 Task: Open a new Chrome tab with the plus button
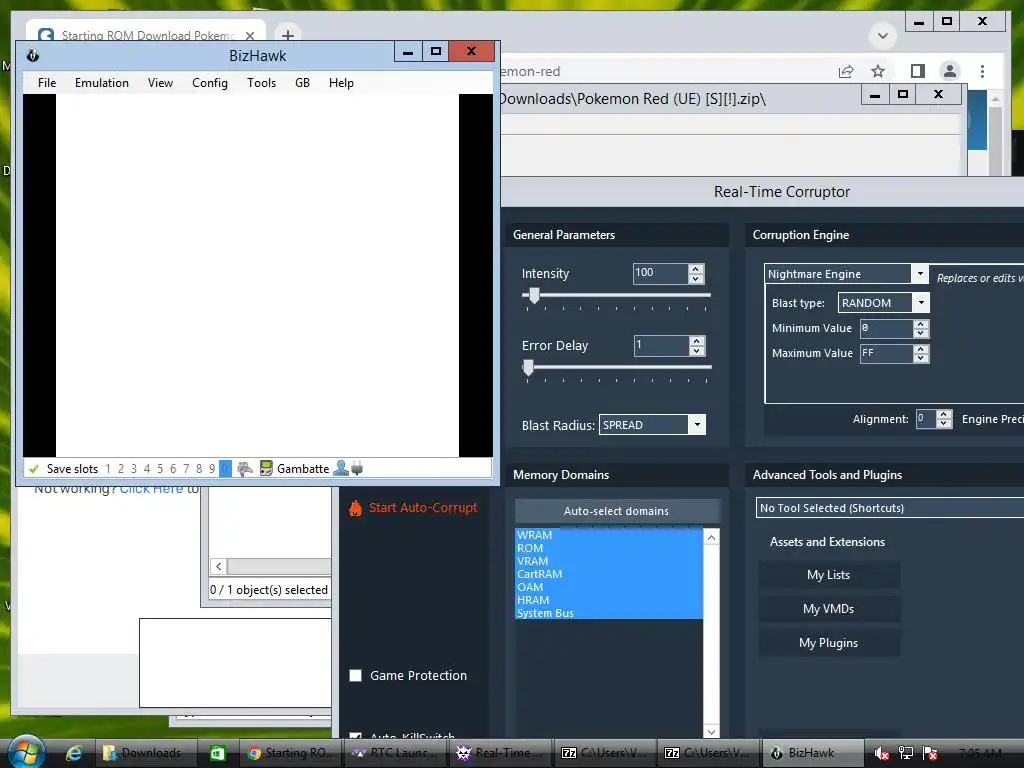(x=287, y=35)
